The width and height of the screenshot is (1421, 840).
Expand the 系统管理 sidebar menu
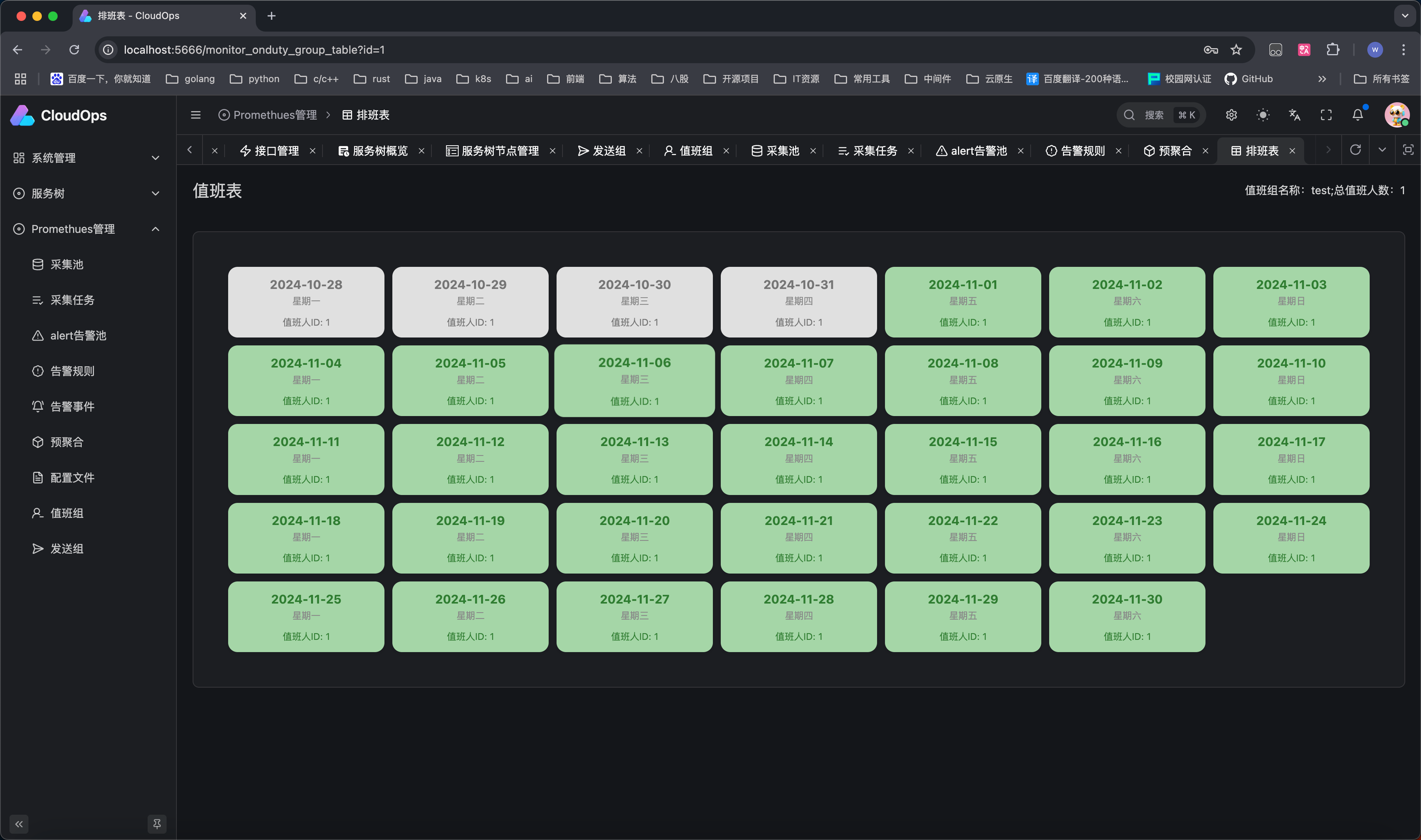[x=88, y=158]
